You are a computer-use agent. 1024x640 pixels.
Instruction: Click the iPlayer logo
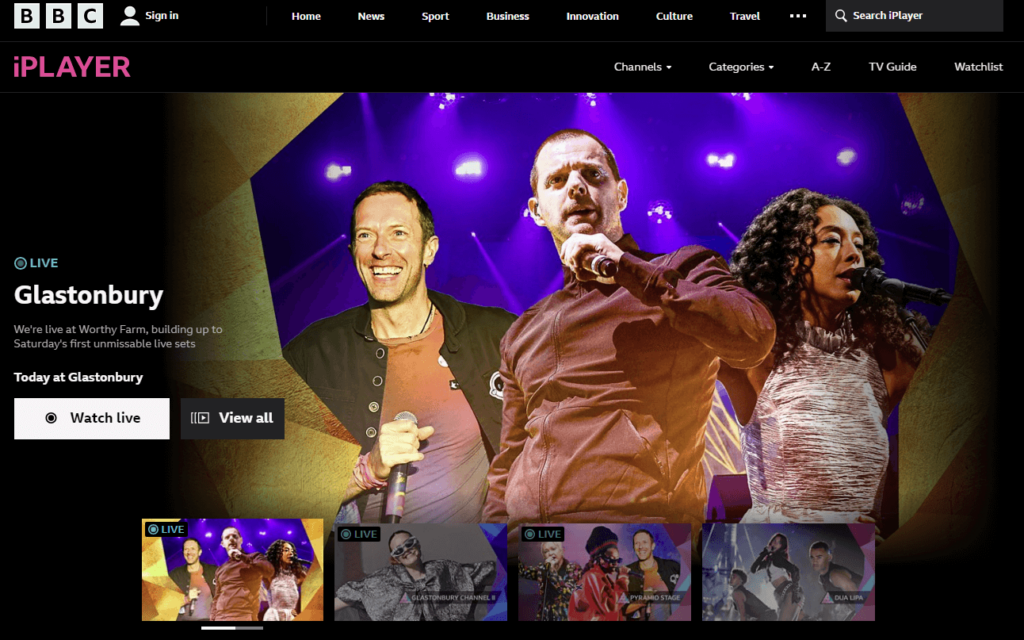click(72, 67)
